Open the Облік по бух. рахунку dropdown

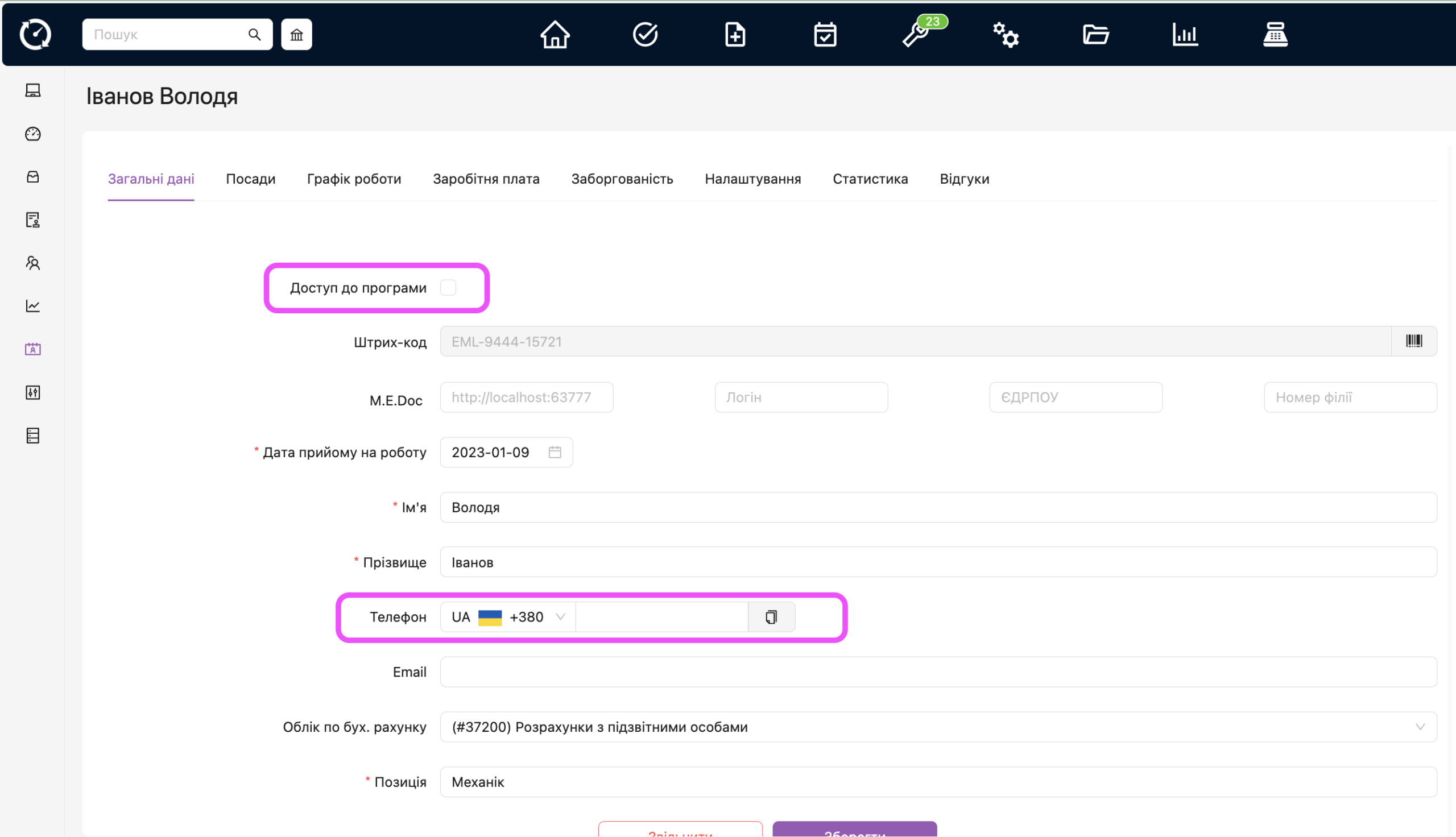pos(937,727)
